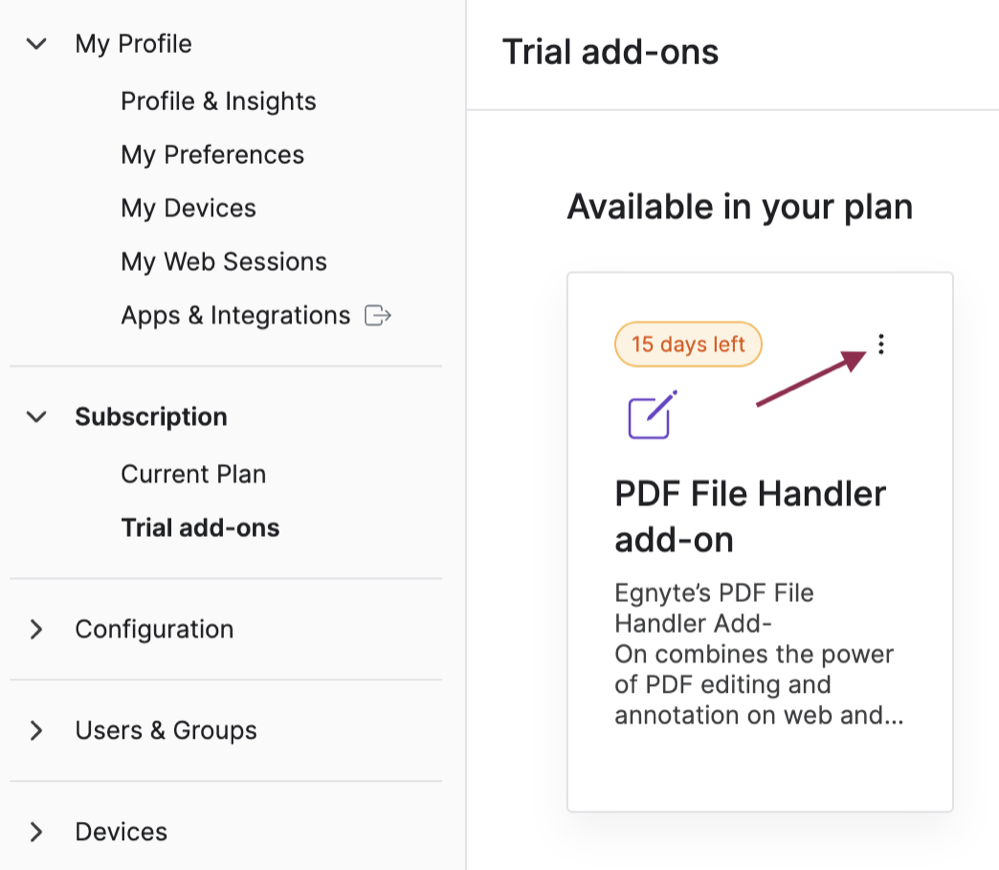The width and height of the screenshot is (999, 870).
Task: Click external link icon beside Apps & Integrations
Action: [377, 315]
